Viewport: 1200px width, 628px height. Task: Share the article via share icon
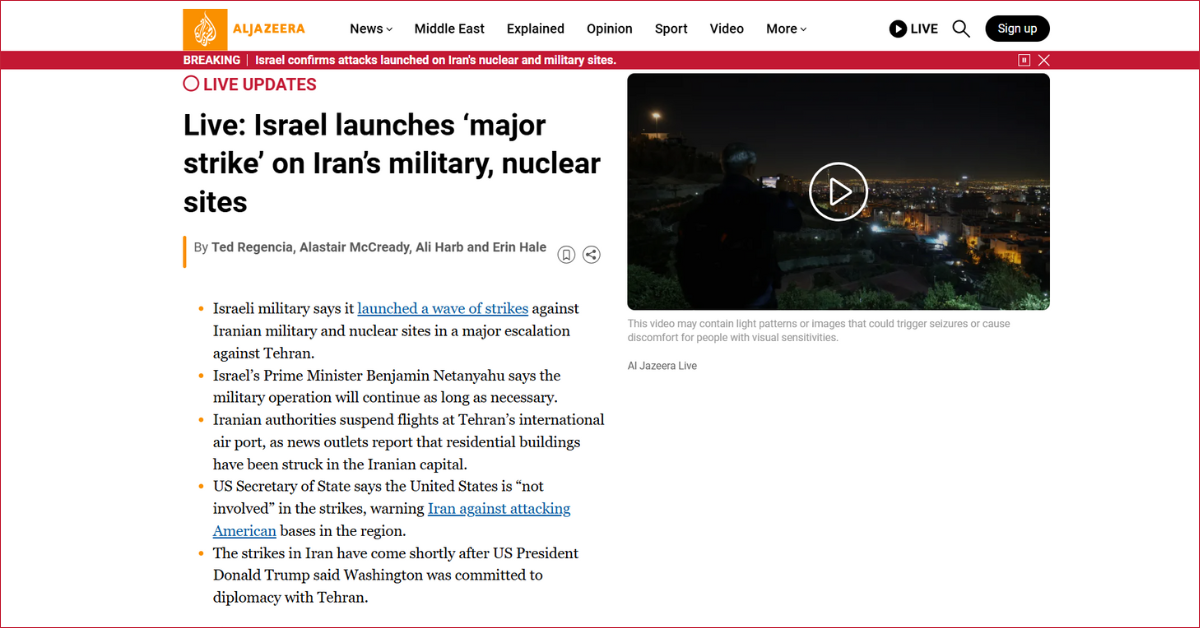pos(592,255)
